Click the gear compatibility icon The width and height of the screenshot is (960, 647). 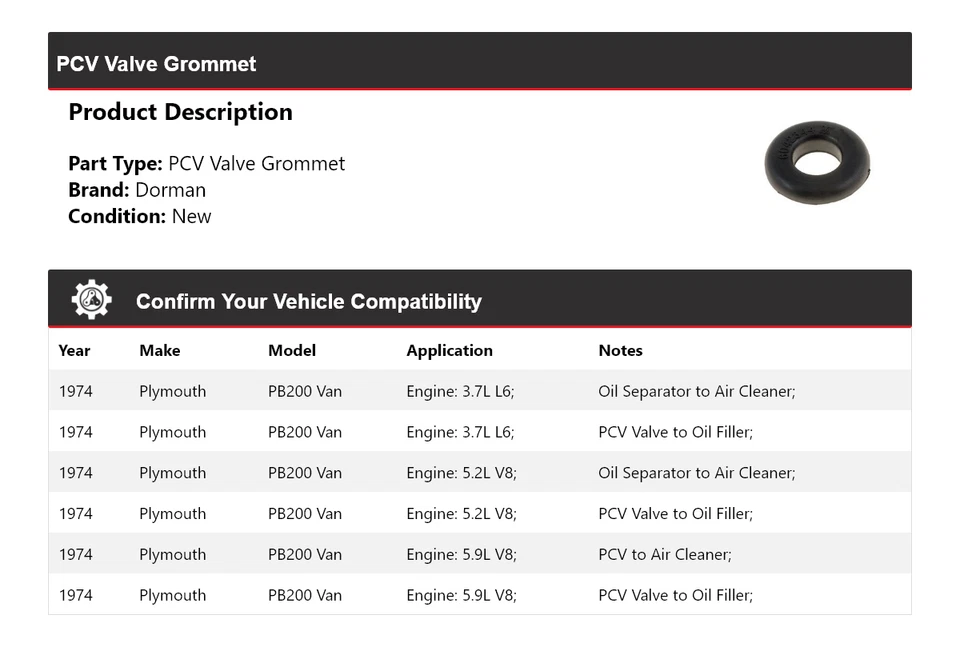[x=91, y=300]
